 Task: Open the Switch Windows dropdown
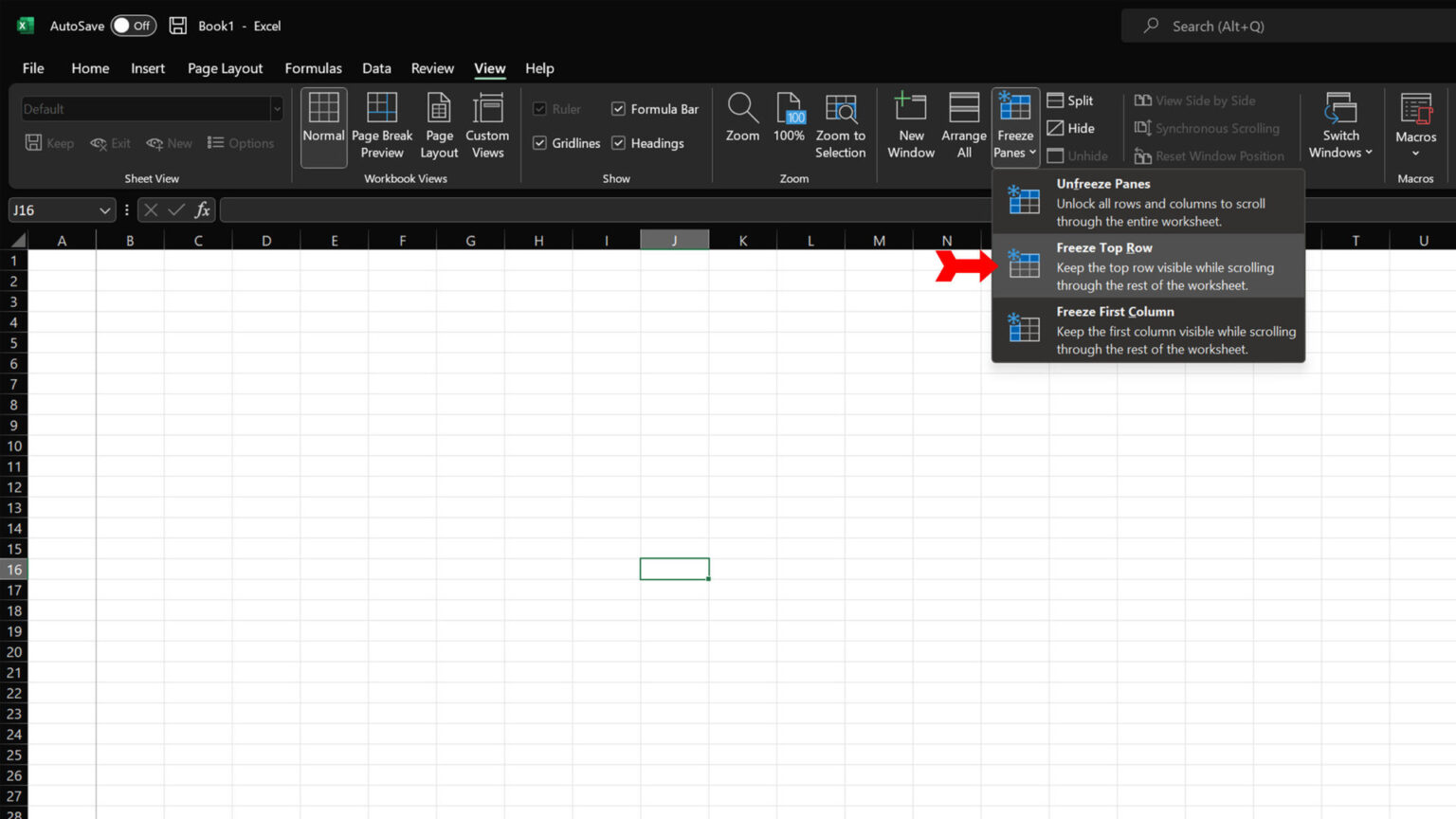coord(1340,124)
